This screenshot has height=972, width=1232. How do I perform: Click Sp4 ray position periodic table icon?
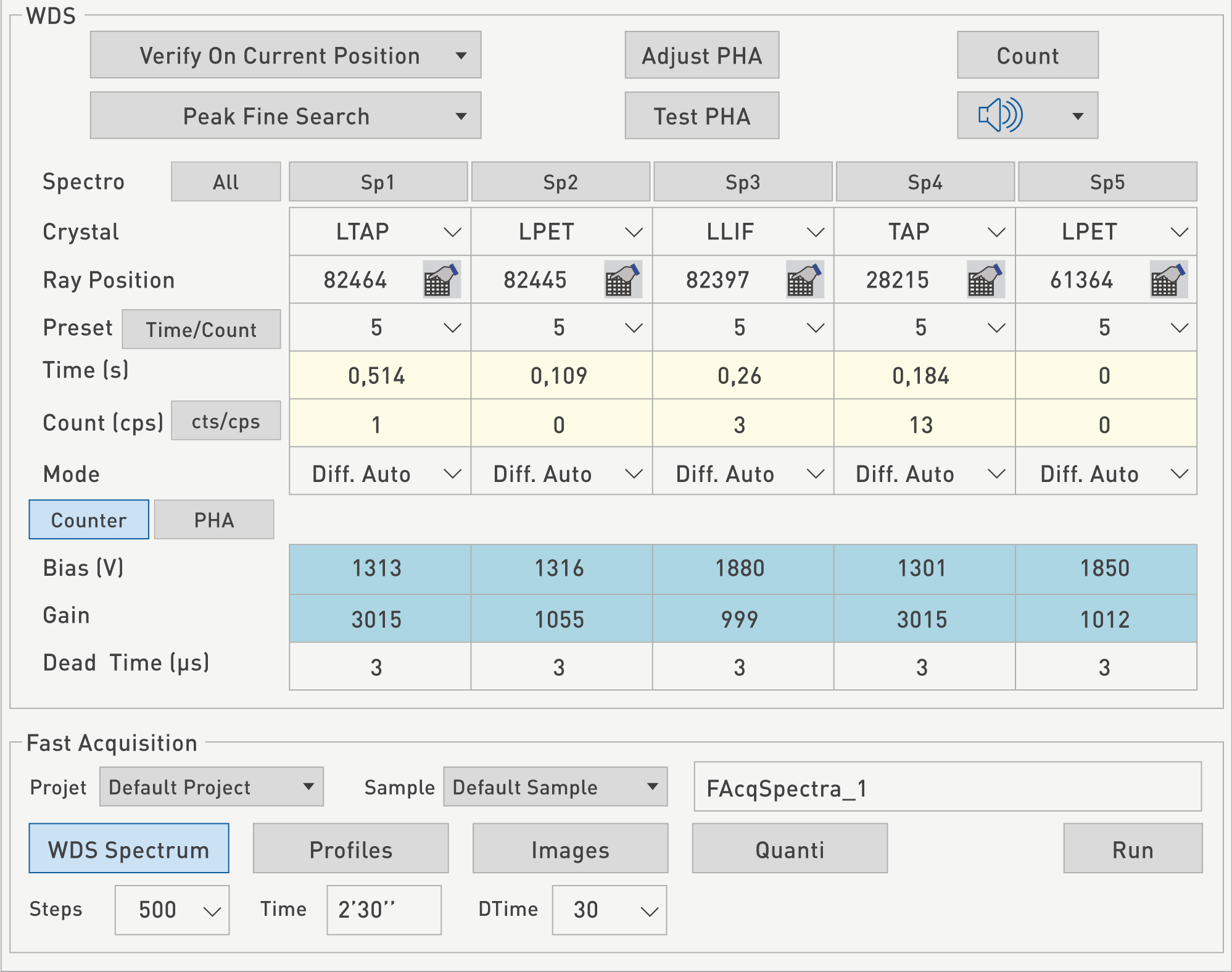click(x=985, y=280)
